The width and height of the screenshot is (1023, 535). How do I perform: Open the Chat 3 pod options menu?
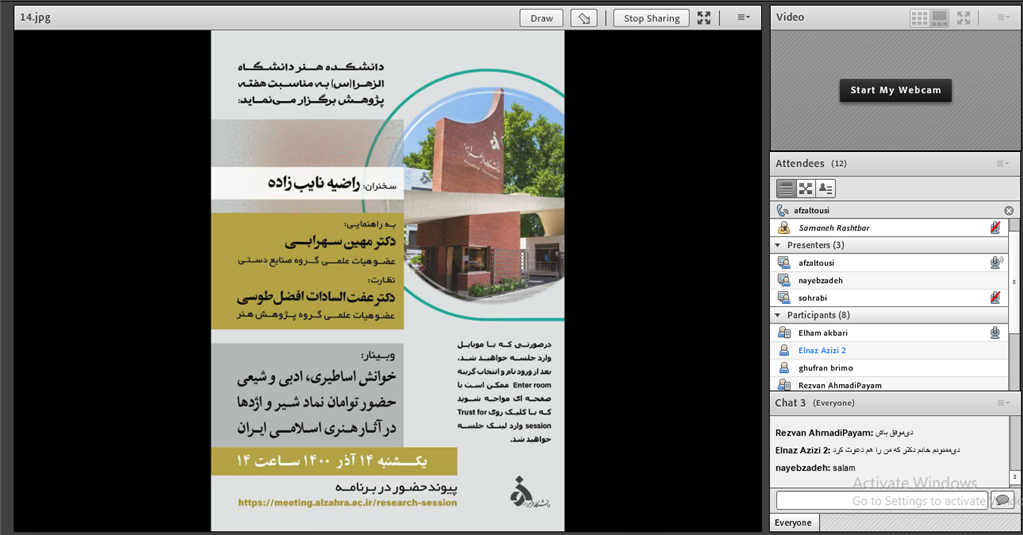(1003, 403)
